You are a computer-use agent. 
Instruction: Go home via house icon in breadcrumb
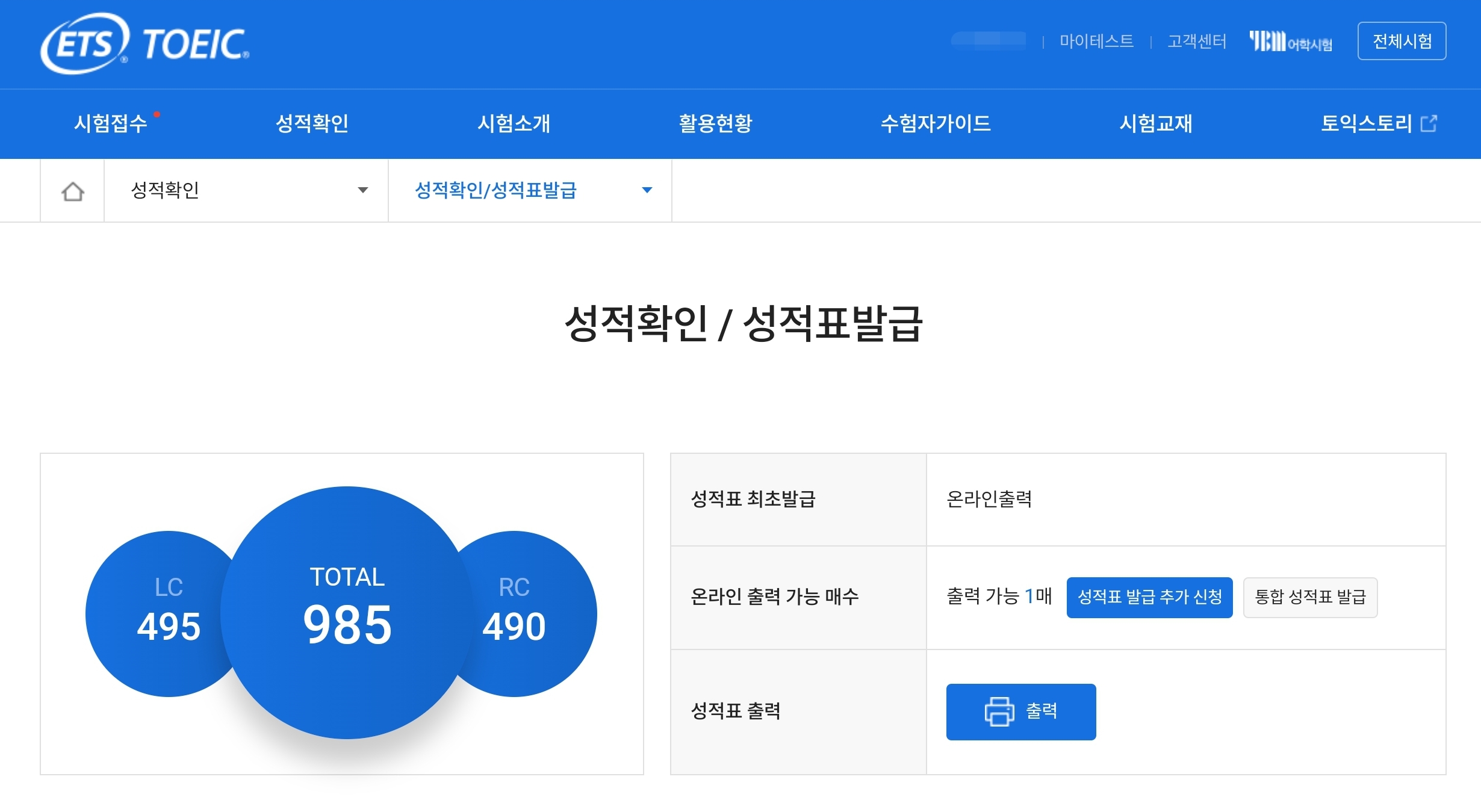pos(72,191)
